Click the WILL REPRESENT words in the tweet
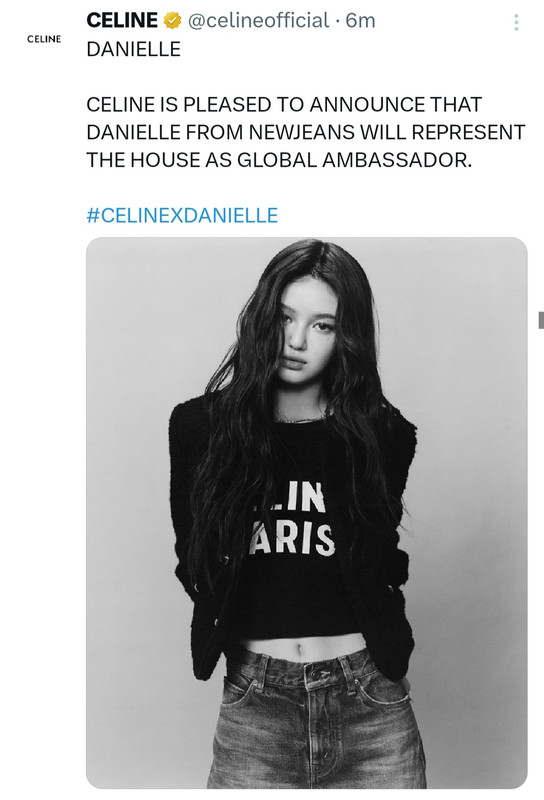 tap(442, 132)
